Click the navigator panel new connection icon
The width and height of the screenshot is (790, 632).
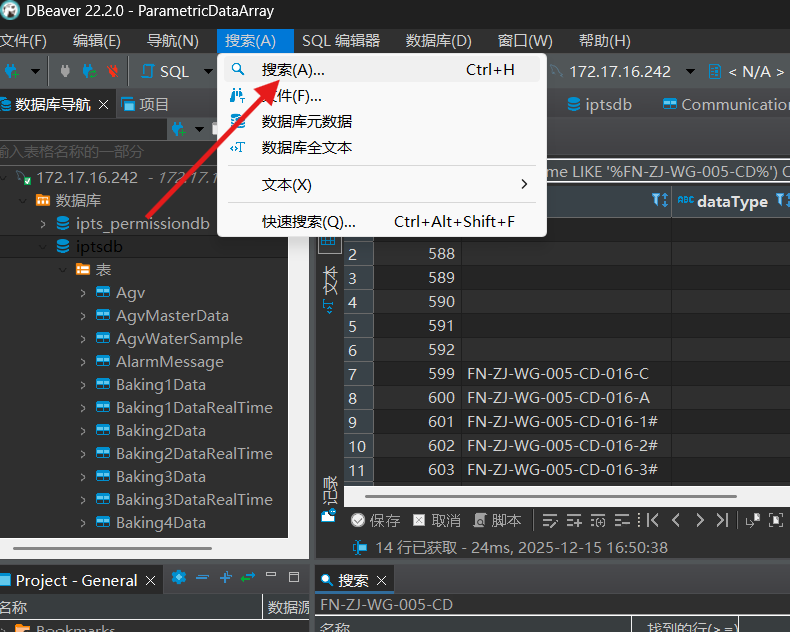coord(179,129)
